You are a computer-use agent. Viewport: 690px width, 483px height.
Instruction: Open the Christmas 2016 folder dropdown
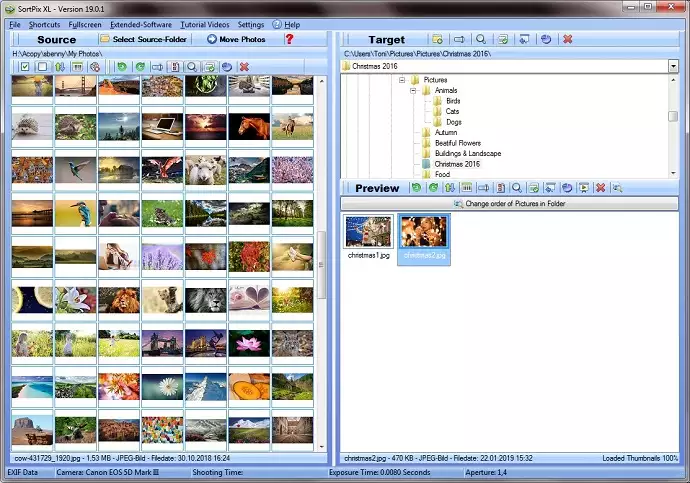pyautogui.click(x=673, y=66)
